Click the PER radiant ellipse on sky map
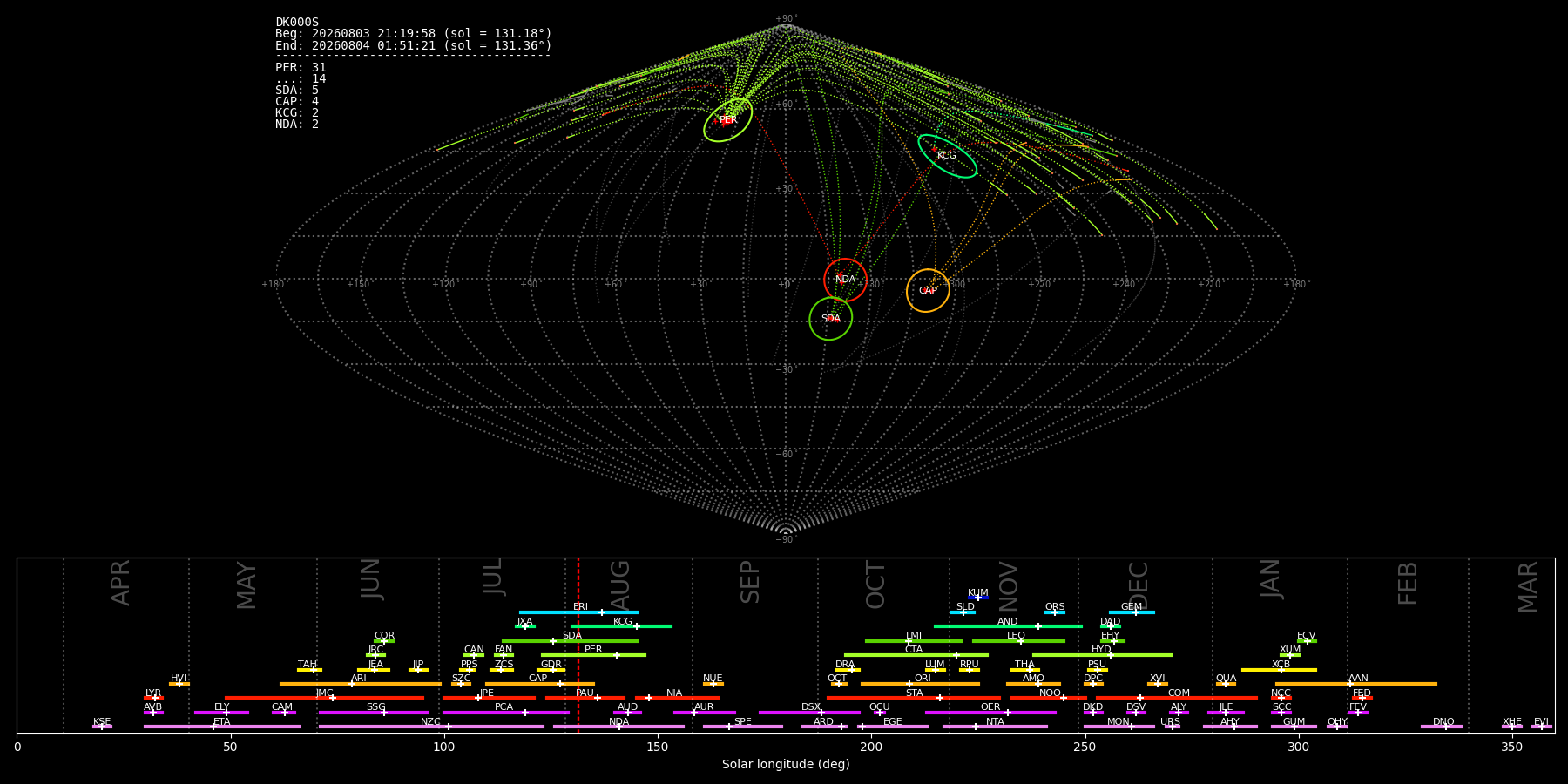Image resolution: width=1568 pixels, height=784 pixels. point(728,120)
